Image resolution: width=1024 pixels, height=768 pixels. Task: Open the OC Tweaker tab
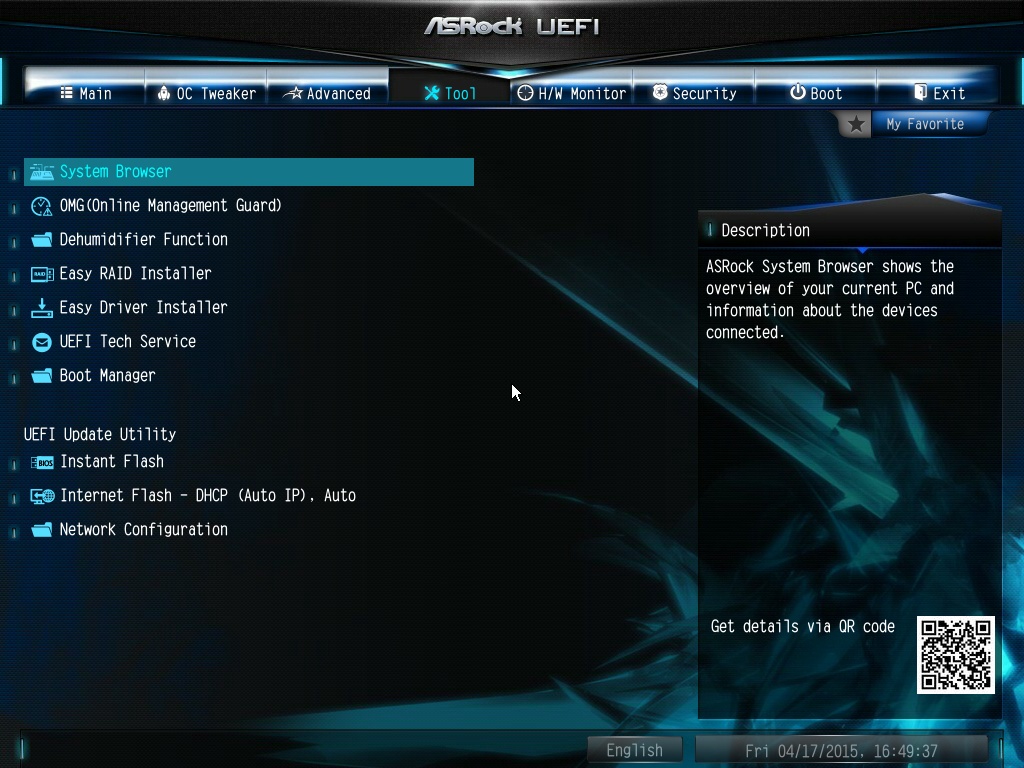click(x=206, y=93)
